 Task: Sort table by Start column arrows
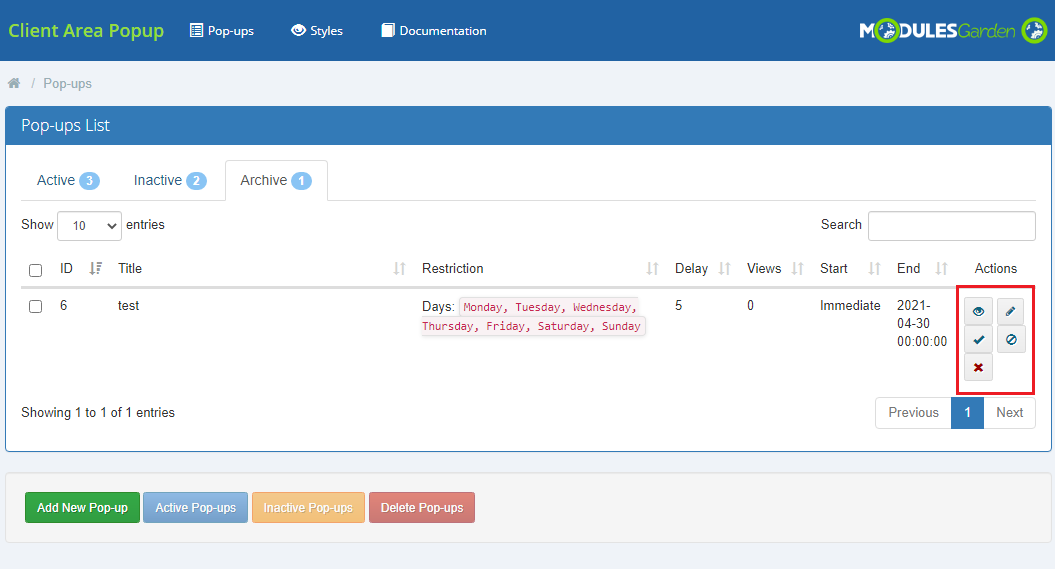[874, 269]
